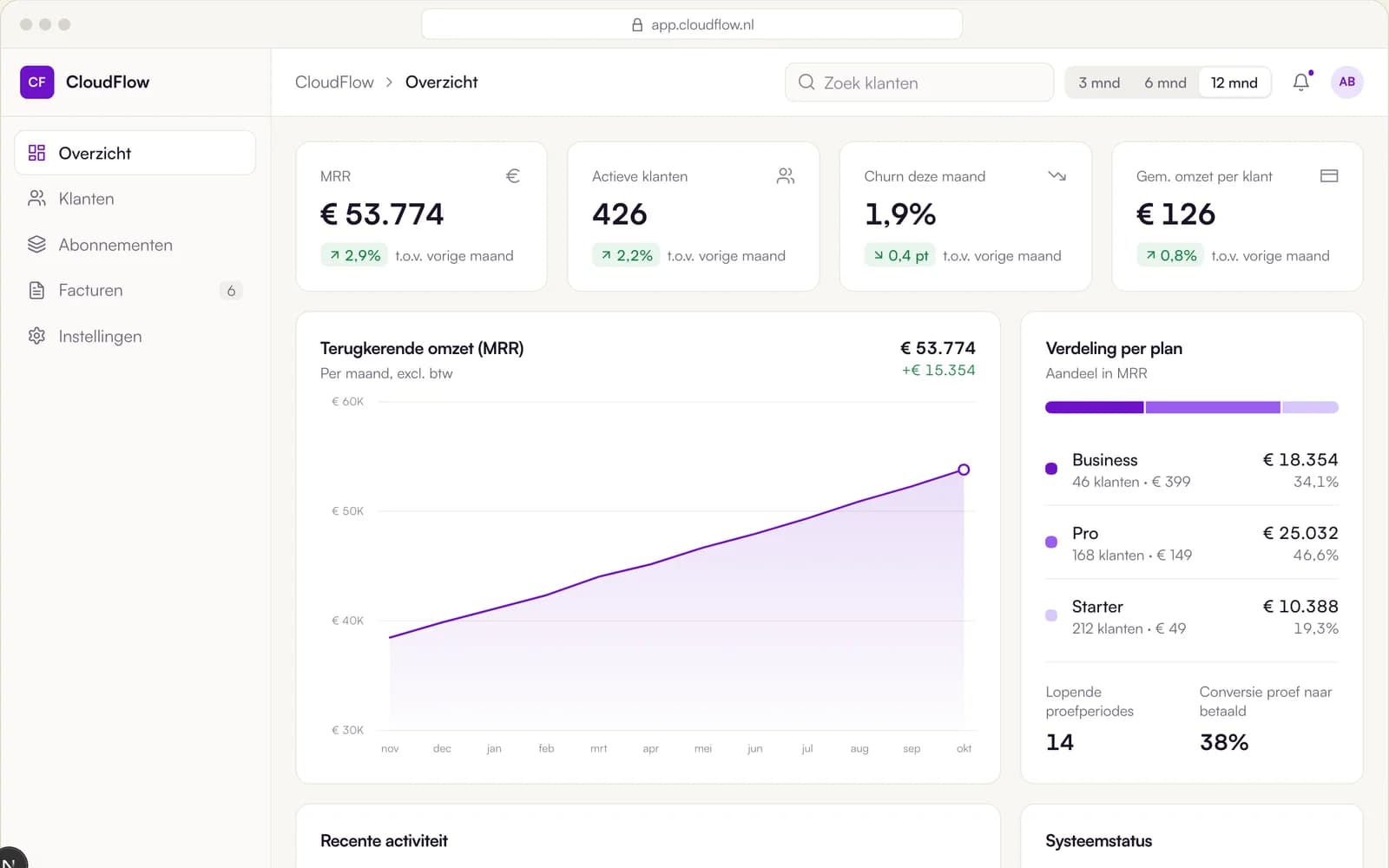Open notifications via bell icon

(1301, 82)
